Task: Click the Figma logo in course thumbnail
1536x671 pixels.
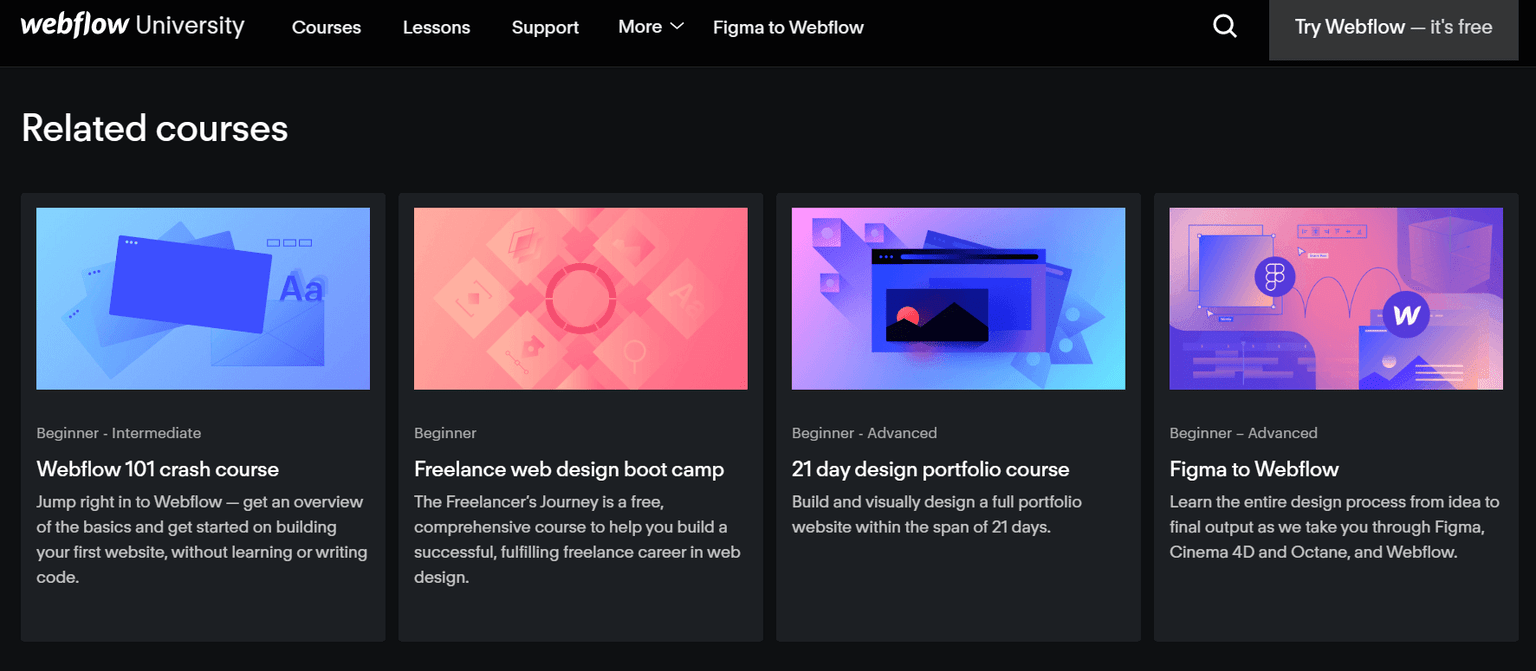Action: pyautogui.click(x=1274, y=276)
